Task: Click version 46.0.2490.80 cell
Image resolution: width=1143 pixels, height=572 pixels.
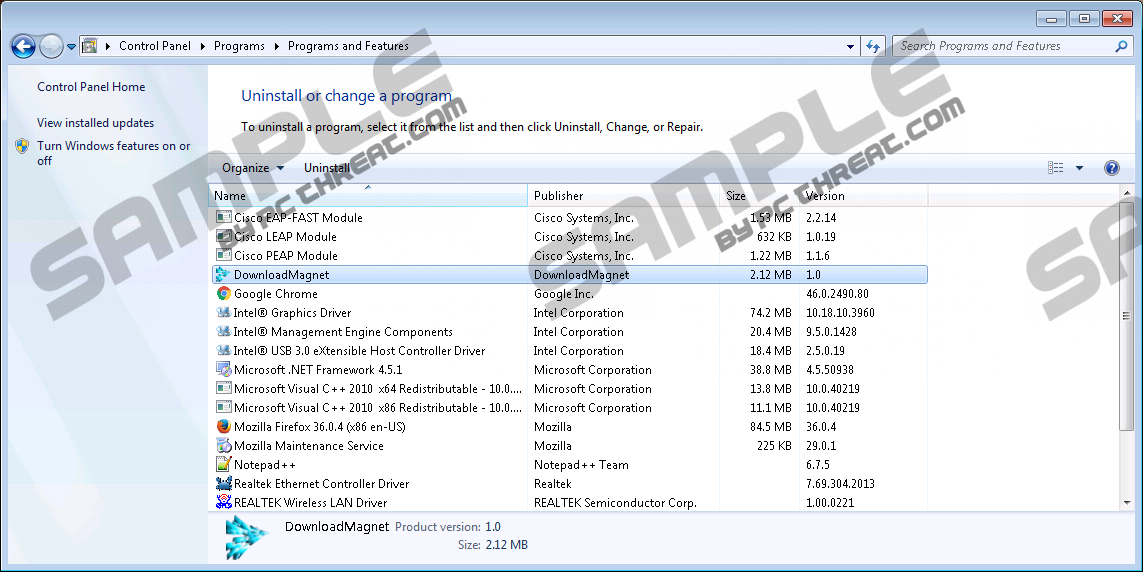Action: (837, 294)
